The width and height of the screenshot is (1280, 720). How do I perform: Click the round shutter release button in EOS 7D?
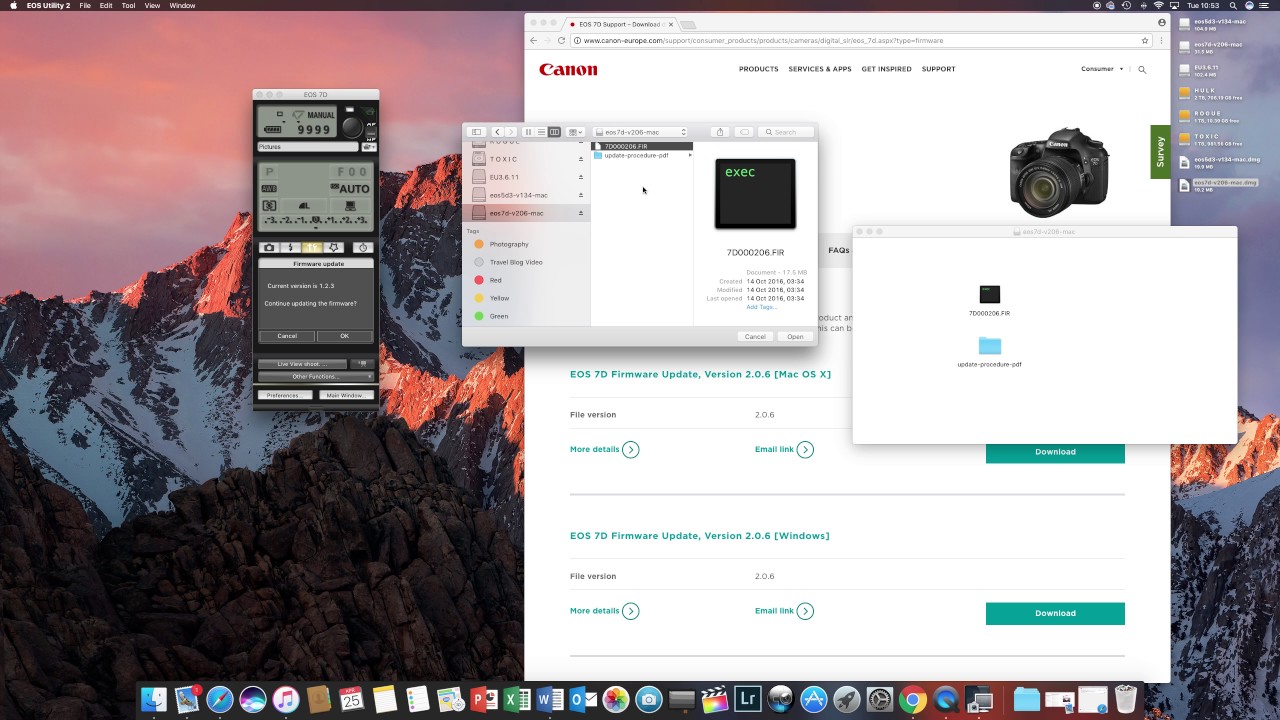352,127
